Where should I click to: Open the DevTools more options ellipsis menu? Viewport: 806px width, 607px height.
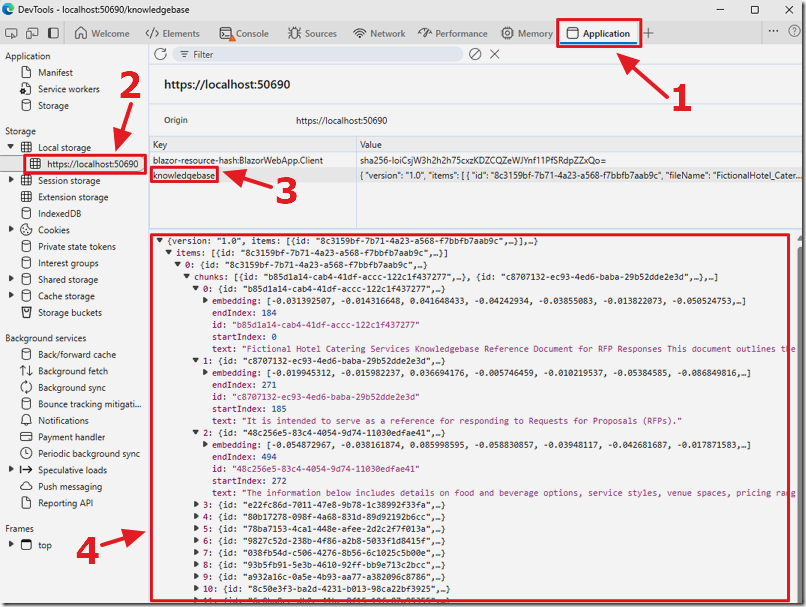(x=773, y=31)
